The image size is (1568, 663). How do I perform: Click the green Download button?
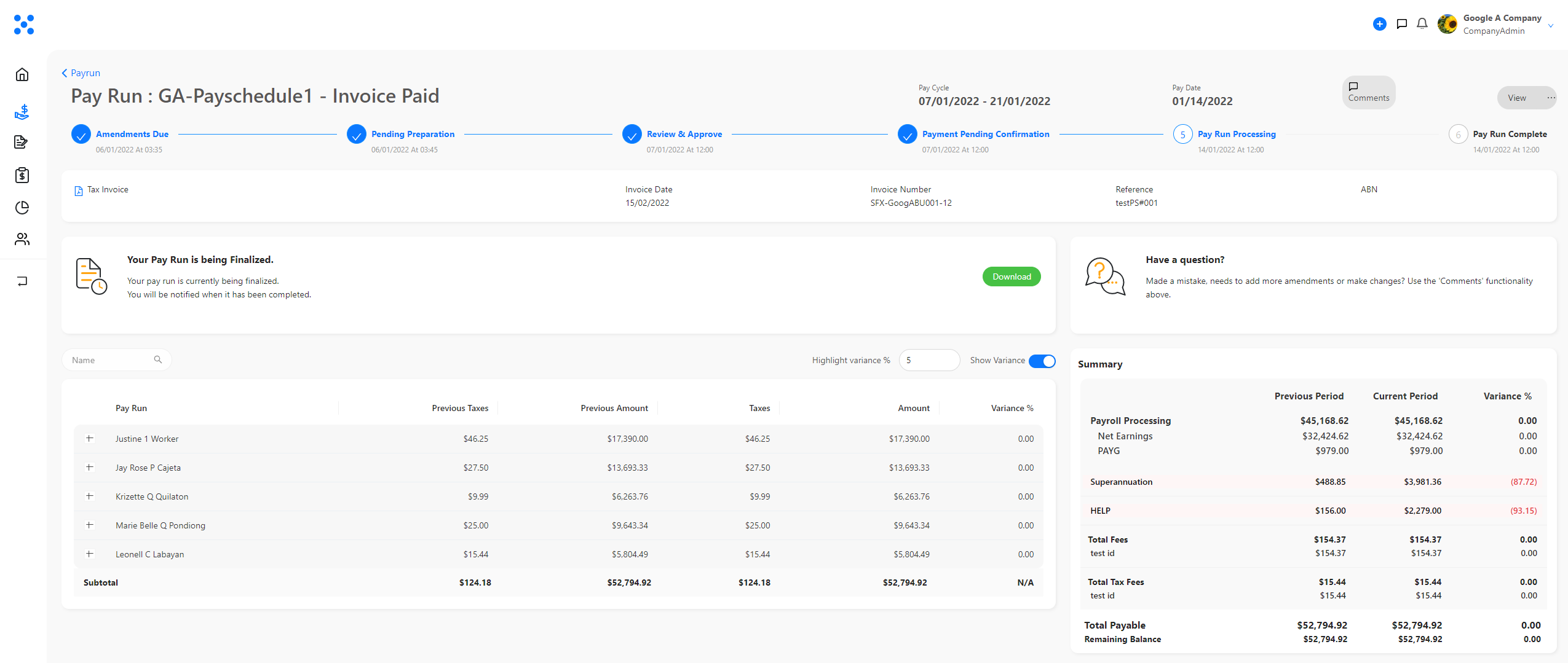tap(1012, 277)
